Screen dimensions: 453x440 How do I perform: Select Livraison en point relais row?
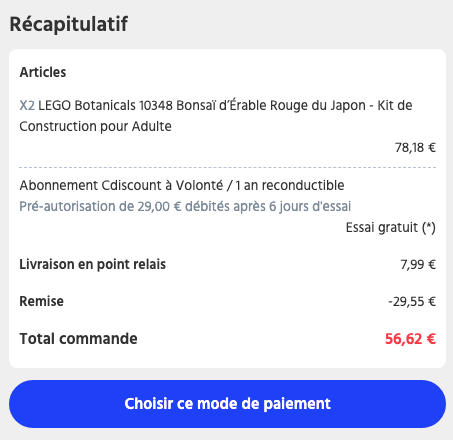(227, 264)
